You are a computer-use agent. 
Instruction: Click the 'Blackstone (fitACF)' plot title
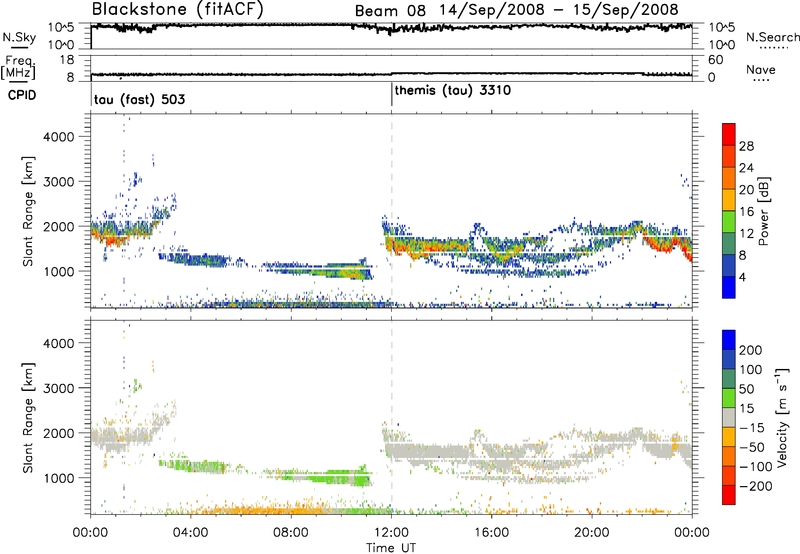click(178, 10)
